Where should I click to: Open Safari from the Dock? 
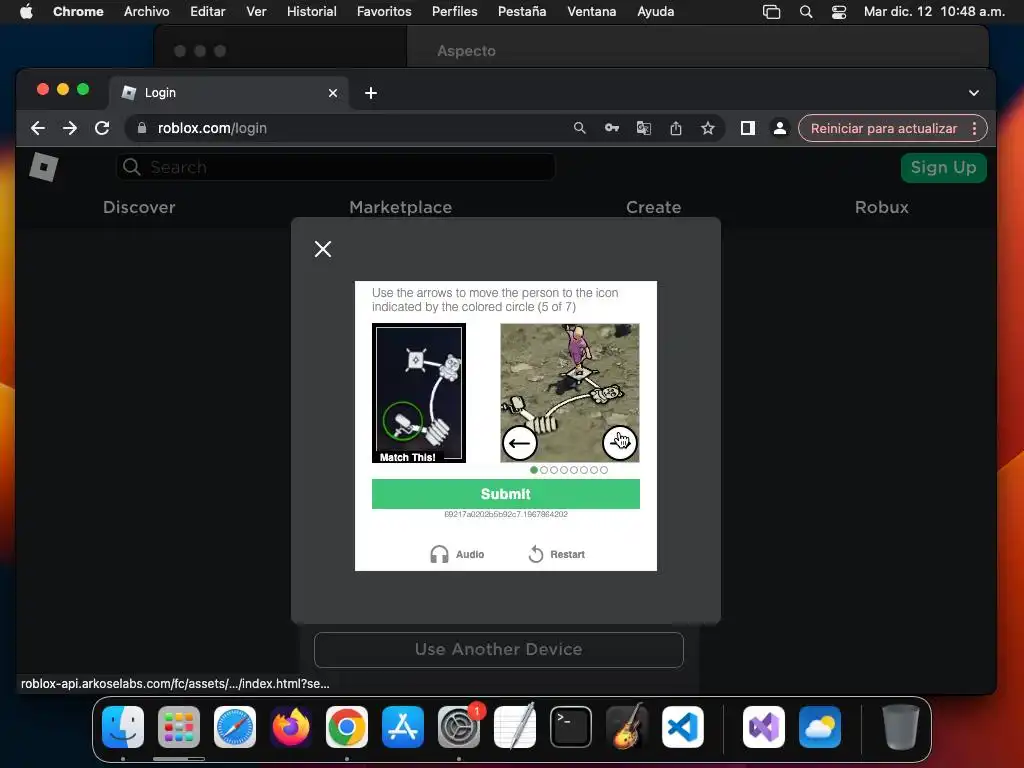point(235,727)
